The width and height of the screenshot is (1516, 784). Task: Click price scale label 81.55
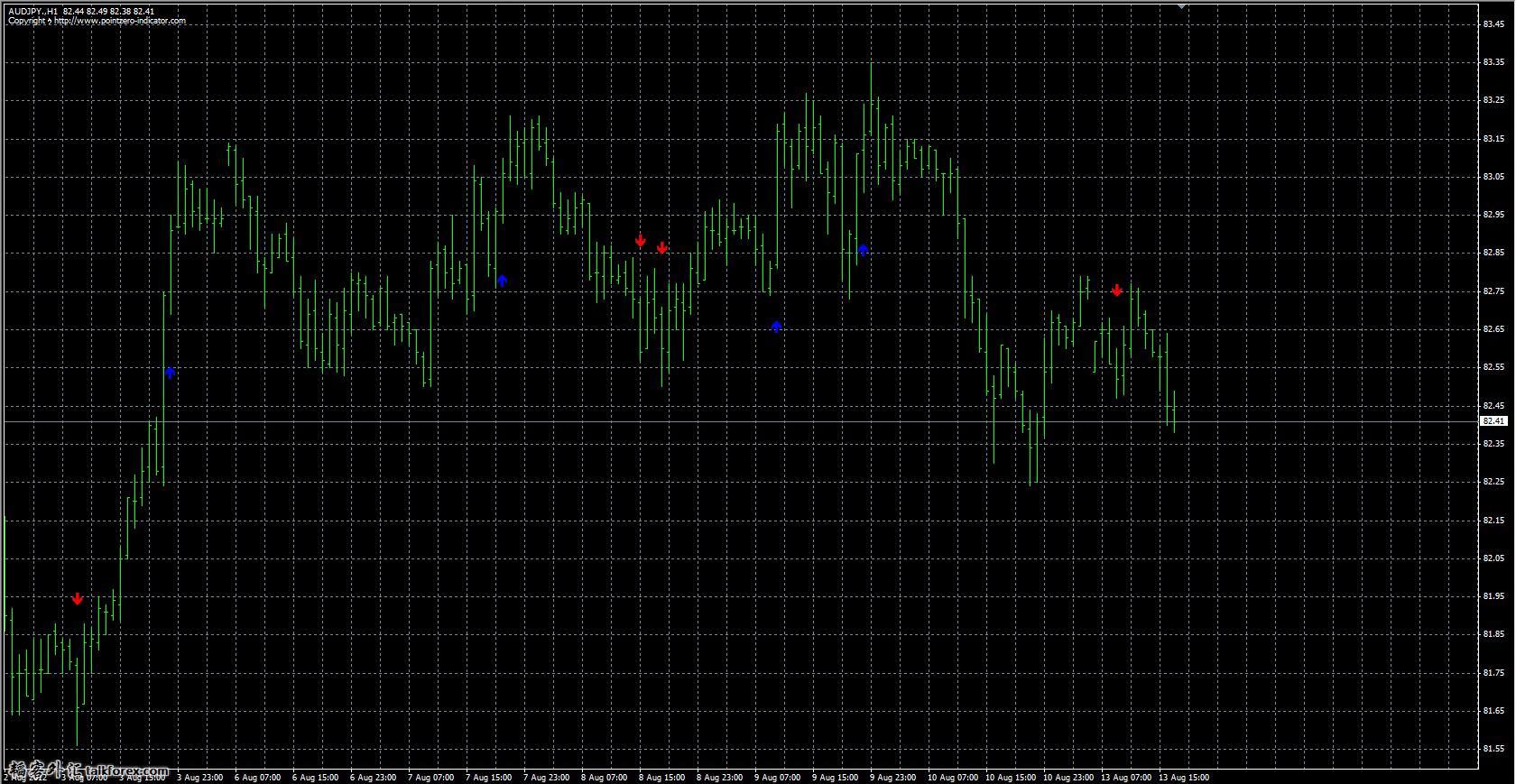coord(1493,749)
